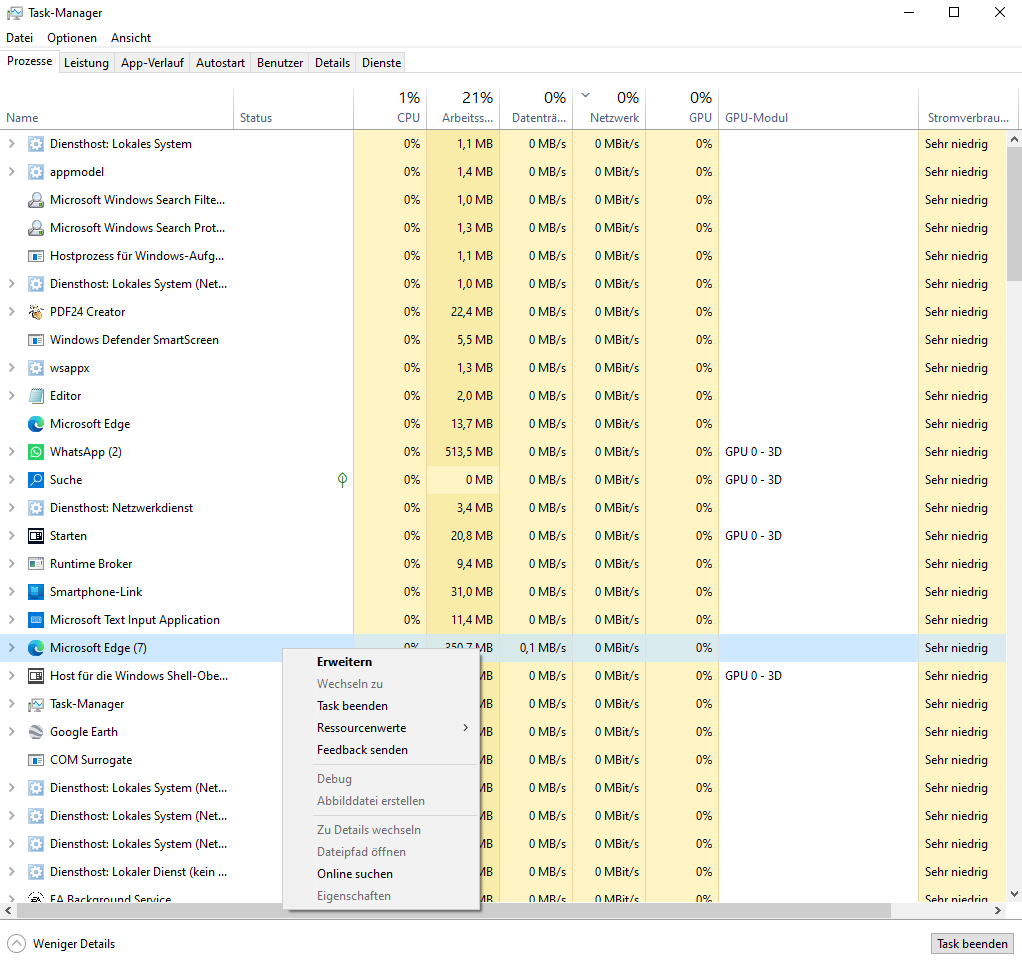Click the Suche magnifier icon
This screenshot has height=966, width=1022.
[36, 480]
